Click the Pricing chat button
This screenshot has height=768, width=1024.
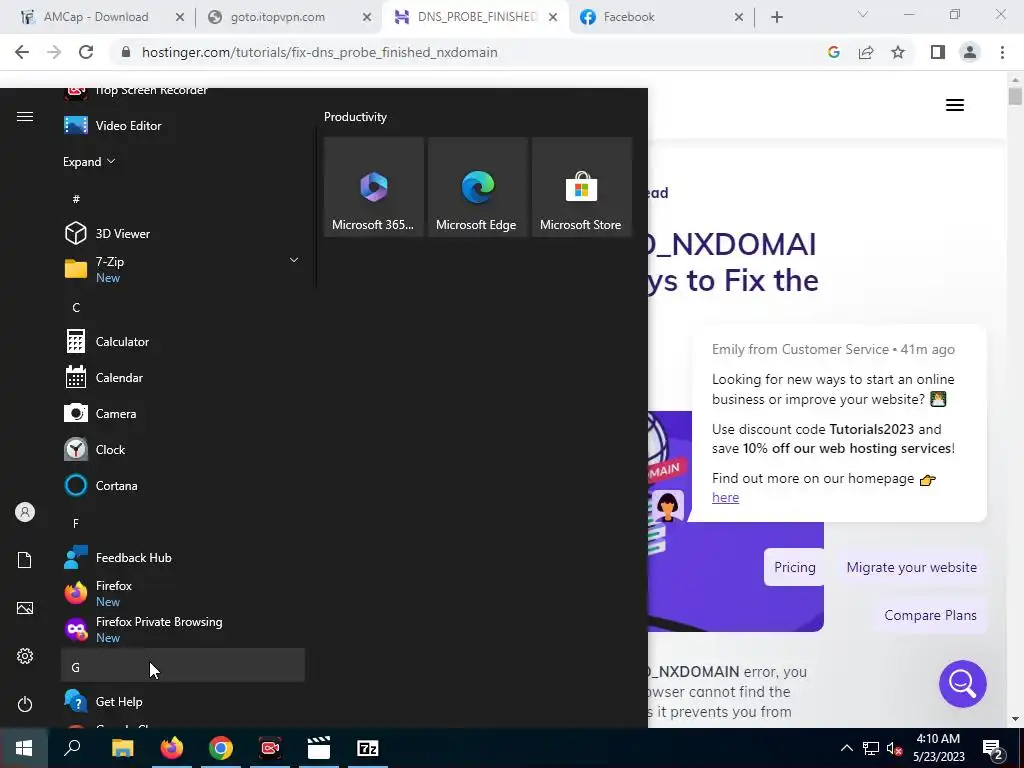tap(795, 567)
